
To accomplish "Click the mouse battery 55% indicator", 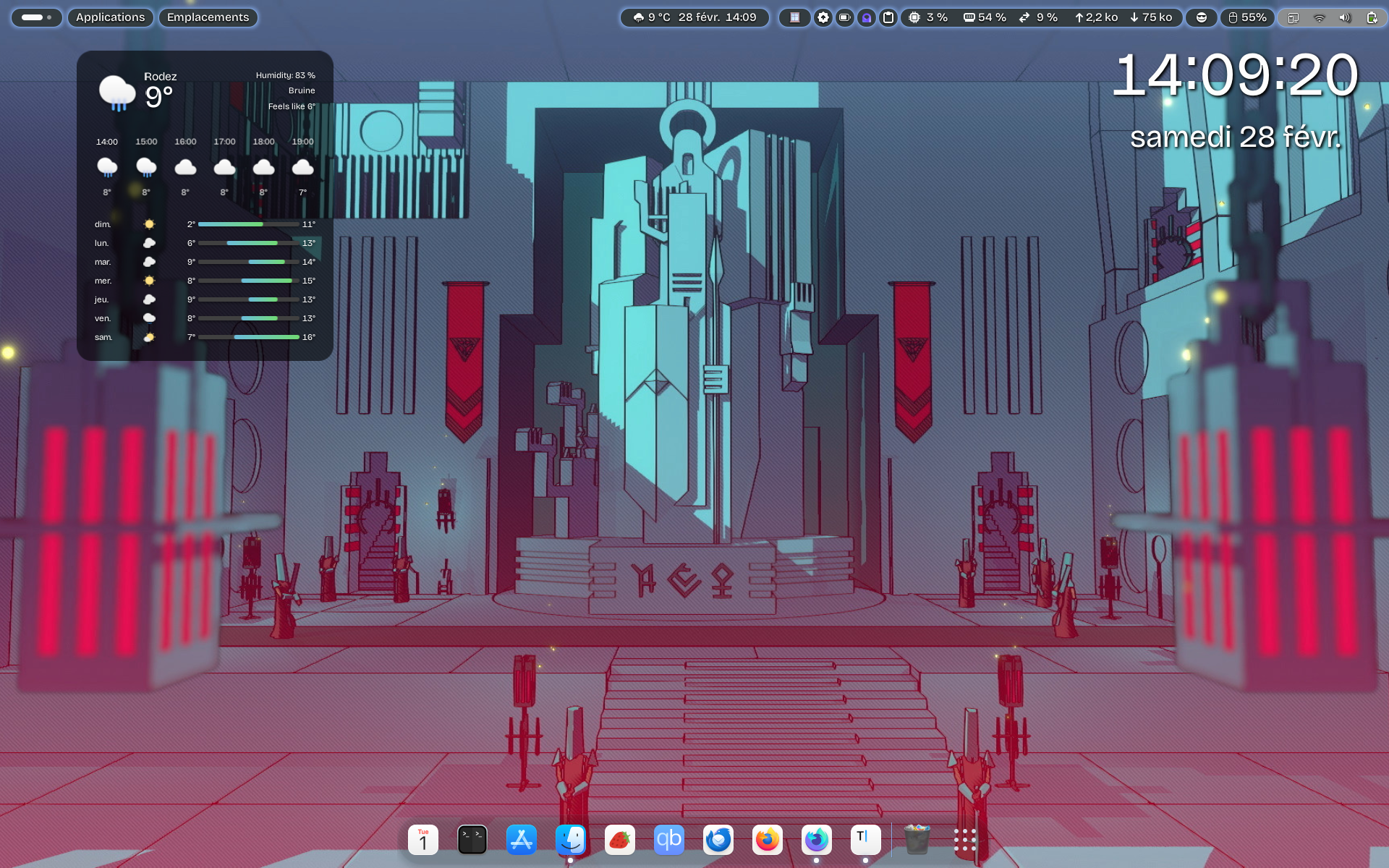I will tap(1247, 17).
